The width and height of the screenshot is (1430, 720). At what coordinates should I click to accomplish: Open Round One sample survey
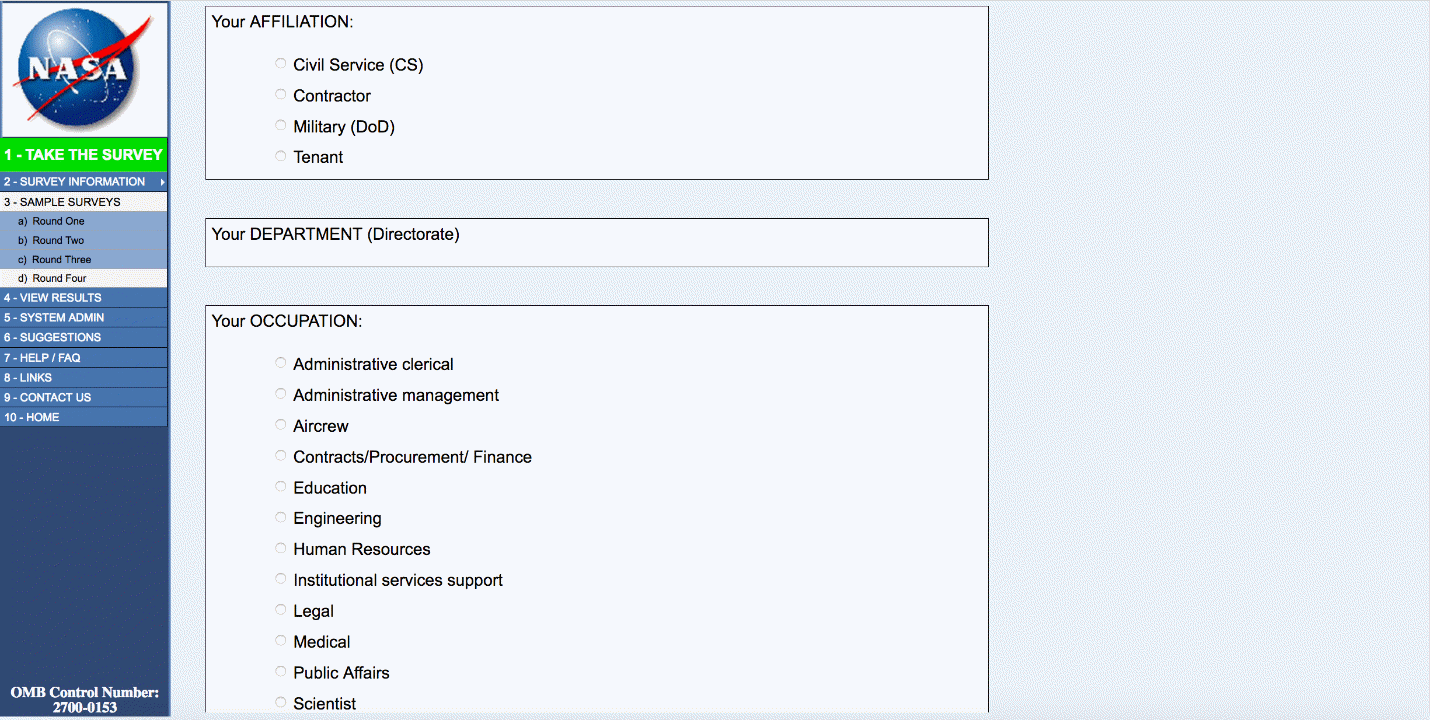point(58,221)
